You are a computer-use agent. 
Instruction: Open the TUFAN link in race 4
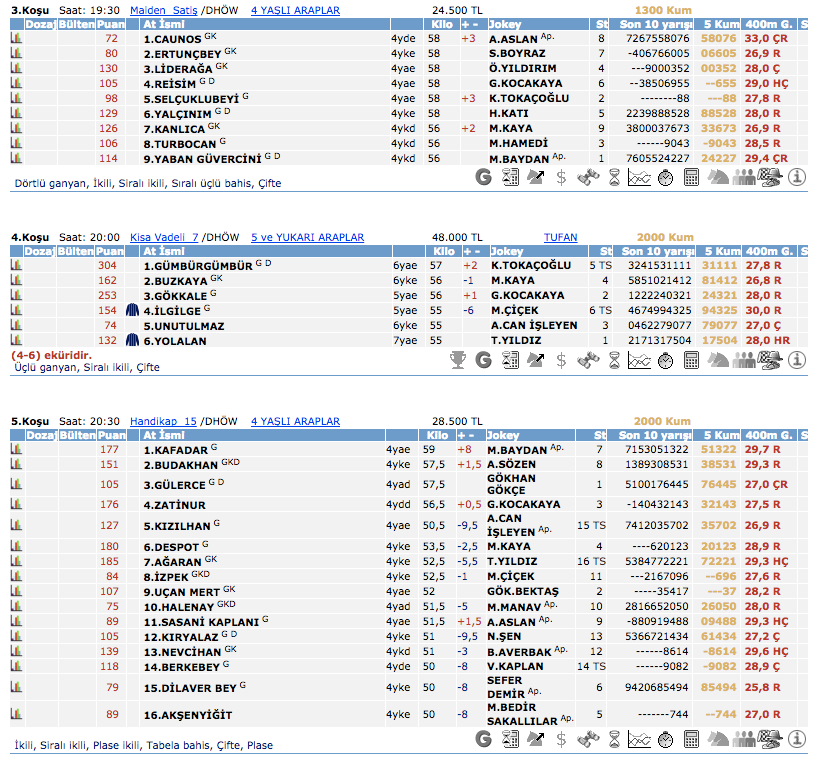(x=560, y=238)
